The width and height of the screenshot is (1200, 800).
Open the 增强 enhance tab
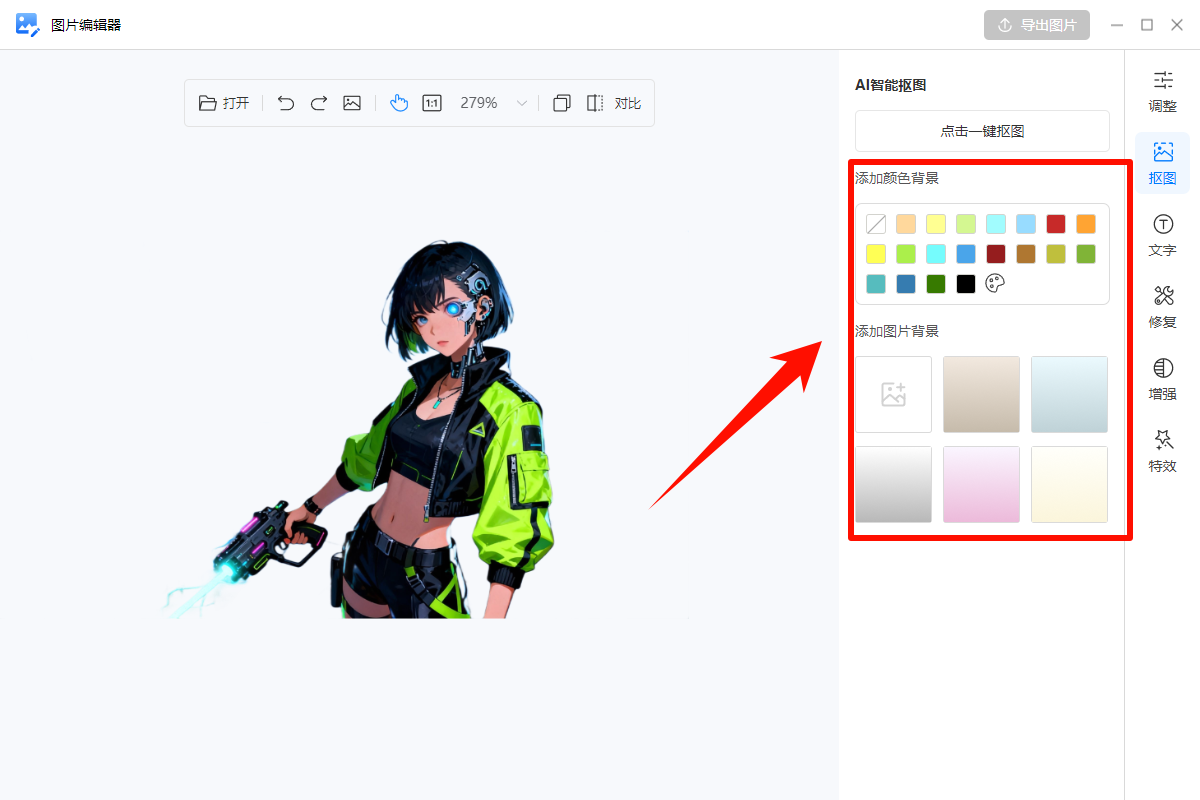tap(1162, 379)
